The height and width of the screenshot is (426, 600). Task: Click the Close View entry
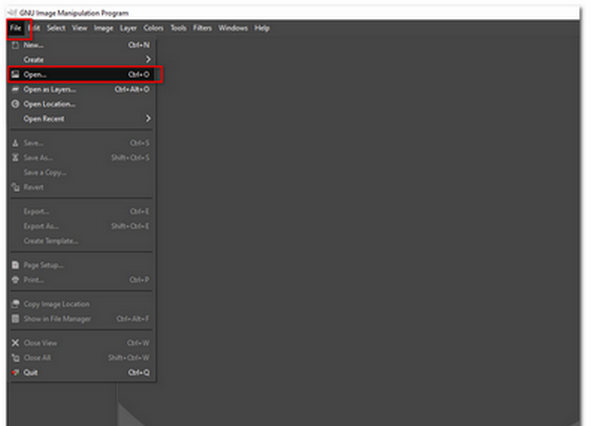(x=81, y=343)
